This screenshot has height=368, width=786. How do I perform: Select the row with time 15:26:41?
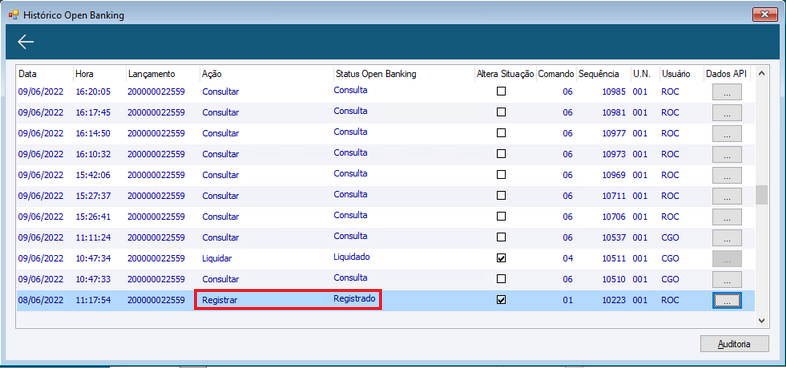point(385,217)
